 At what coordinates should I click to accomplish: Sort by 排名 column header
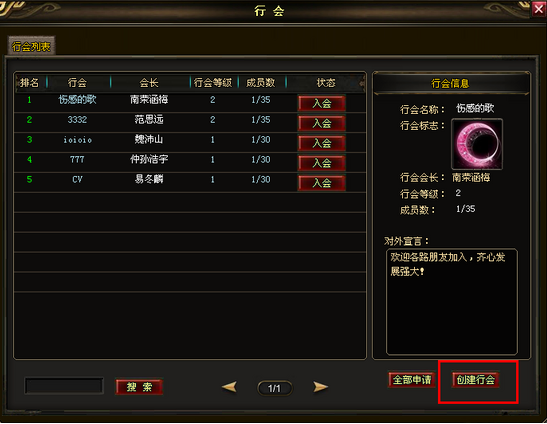29,83
